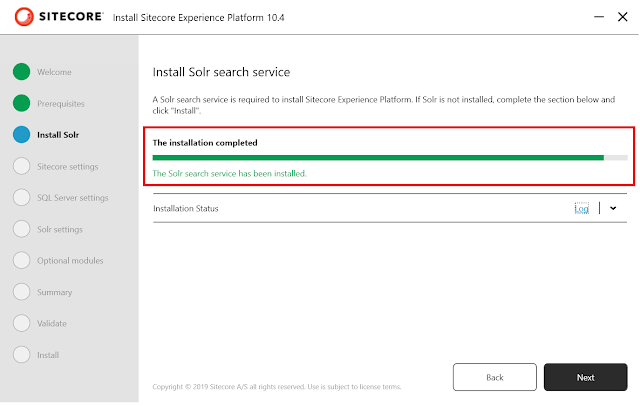Screen dimensions: 640x406
Task: Click the green Prerequisites step circle
Action: click(x=21, y=103)
